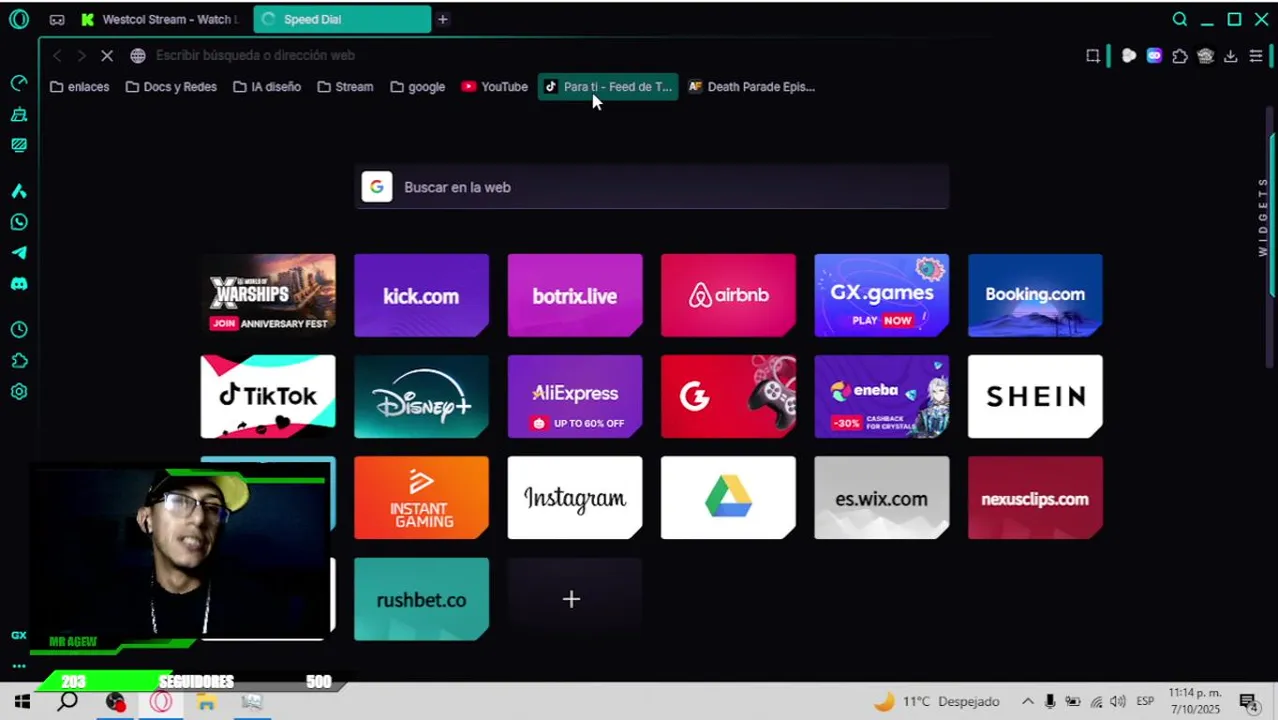Open the kick.com speed dial tile
This screenshot has height=720, width=1278.
[421, 295]
